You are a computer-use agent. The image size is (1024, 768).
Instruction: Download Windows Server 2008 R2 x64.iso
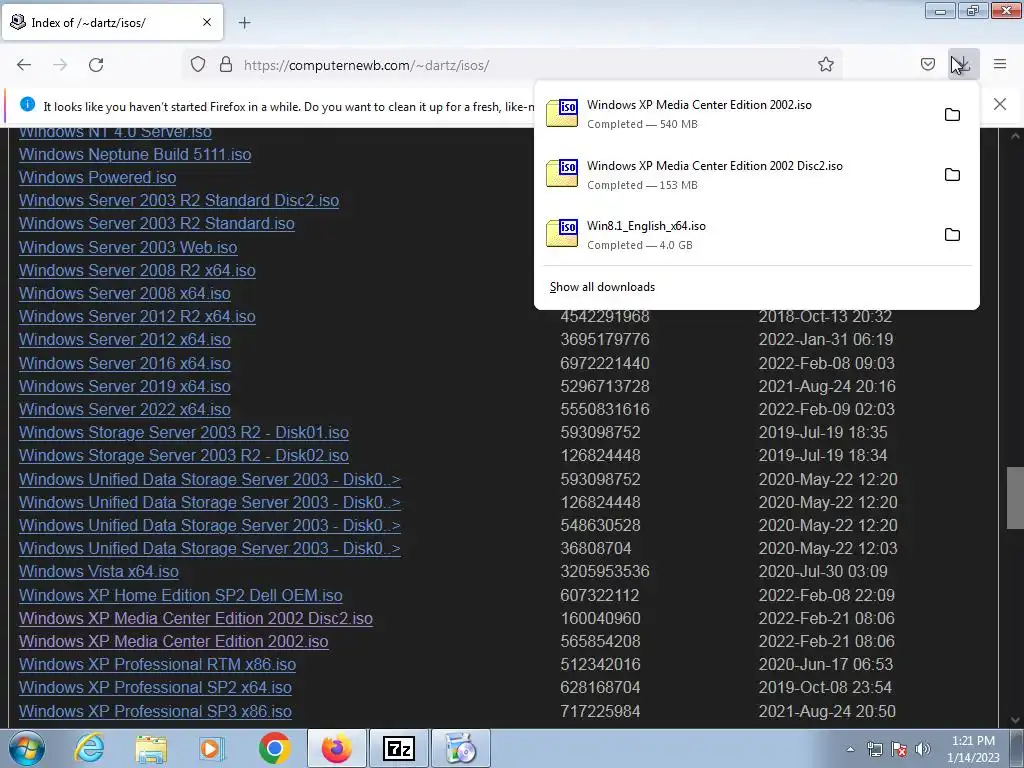point(137,270)
